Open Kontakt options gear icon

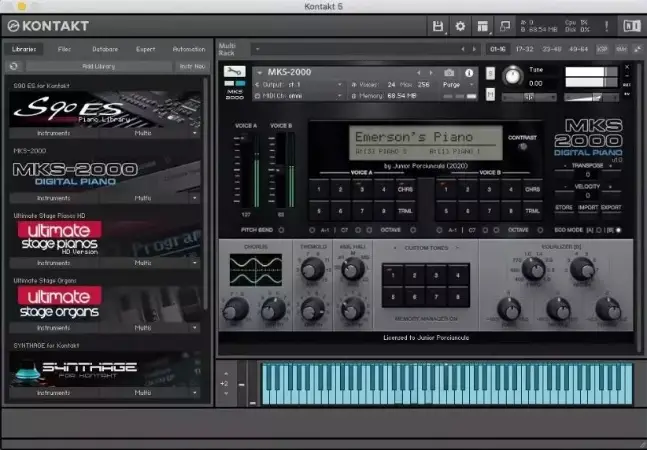point(460,26)
